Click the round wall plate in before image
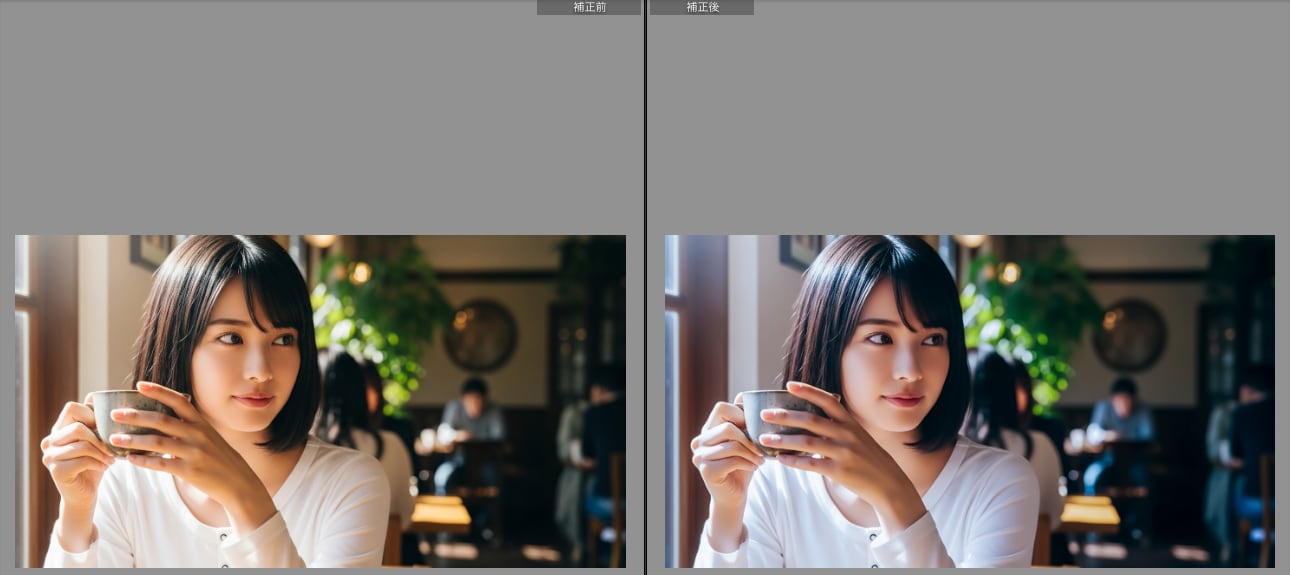 click(x=481, y=335)
